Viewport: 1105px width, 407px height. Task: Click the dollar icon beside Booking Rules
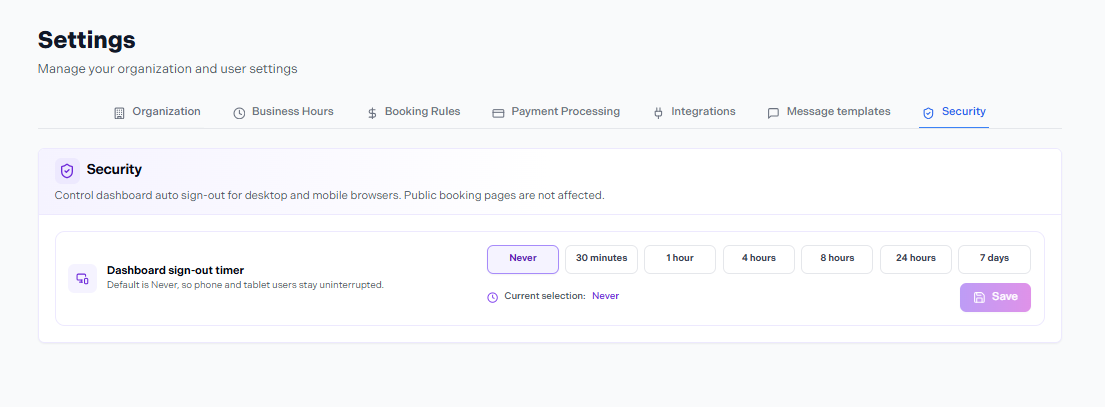click(x=372, y=113)
